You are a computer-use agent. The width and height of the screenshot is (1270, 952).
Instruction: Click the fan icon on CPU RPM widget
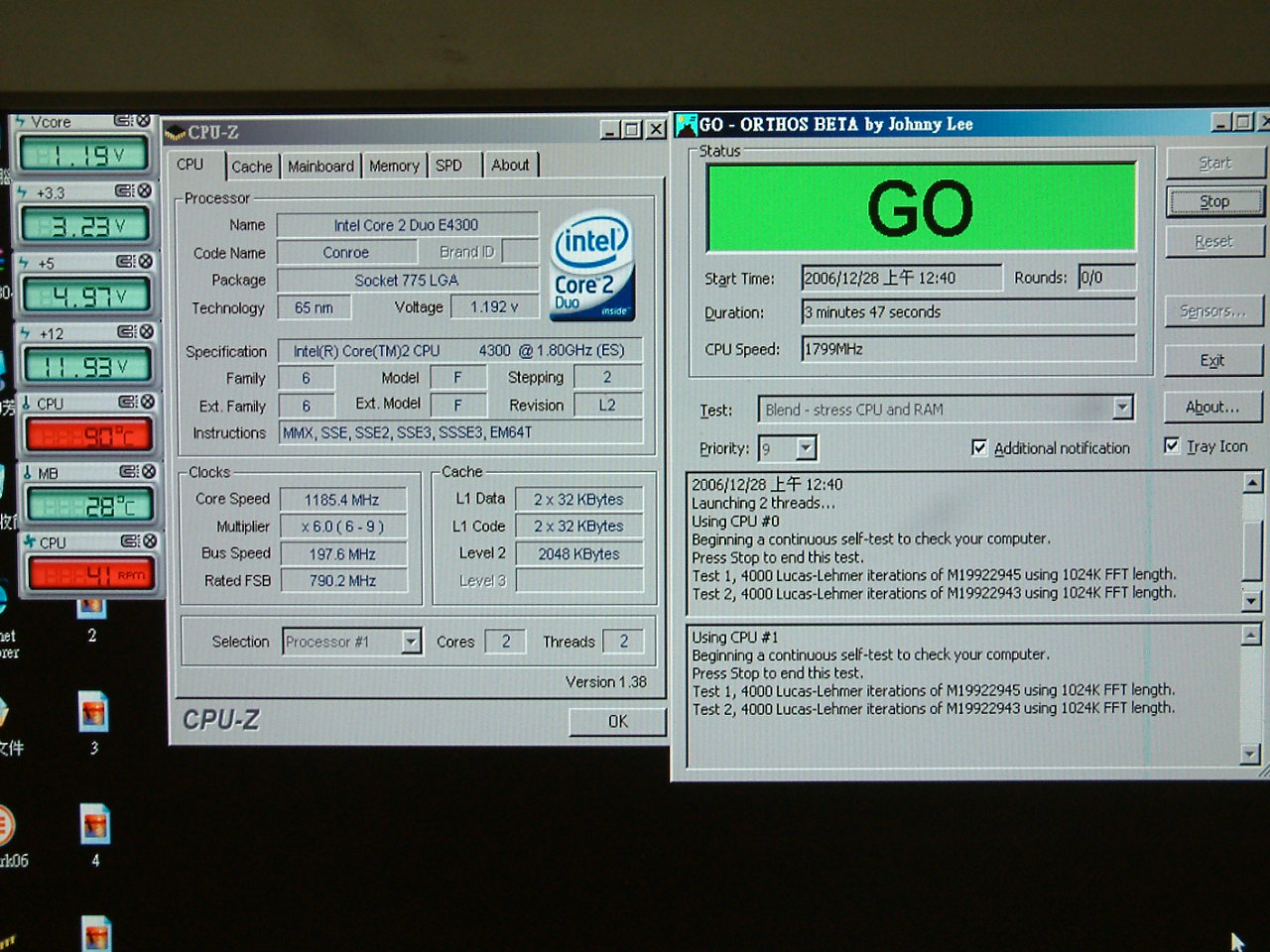(29, 541)
